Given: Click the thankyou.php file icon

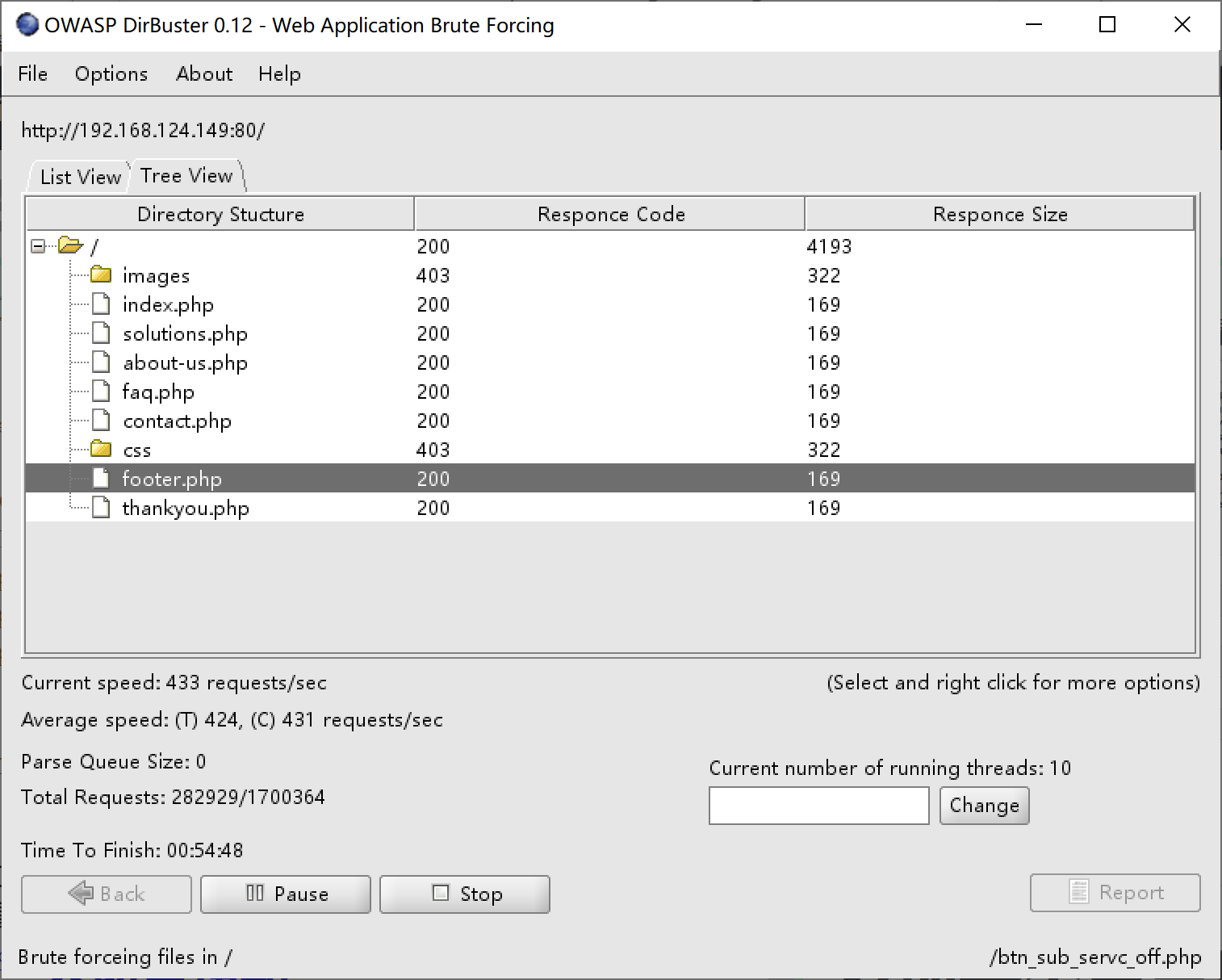Looking at the screenshot, I should pos(101,508).
